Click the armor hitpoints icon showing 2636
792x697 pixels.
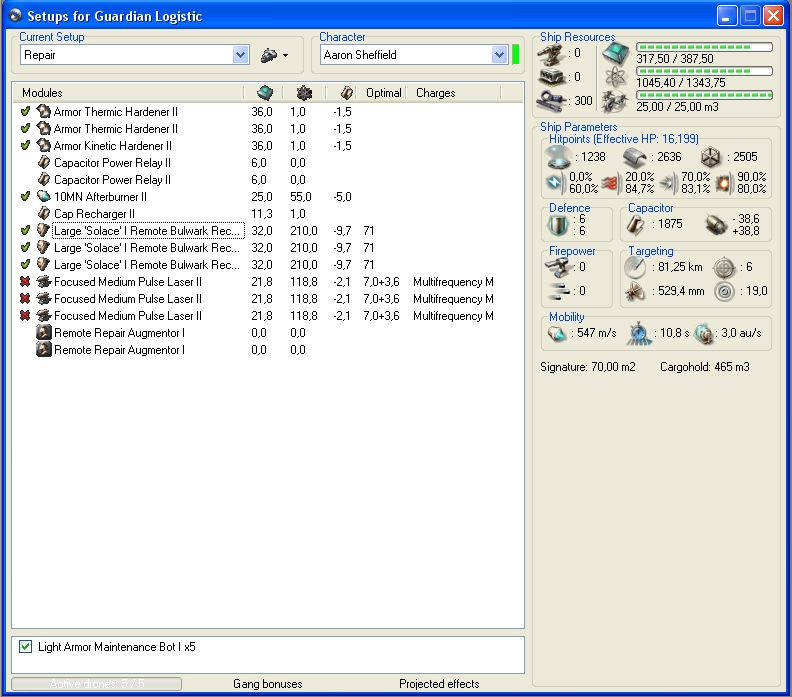coord(635,158)
